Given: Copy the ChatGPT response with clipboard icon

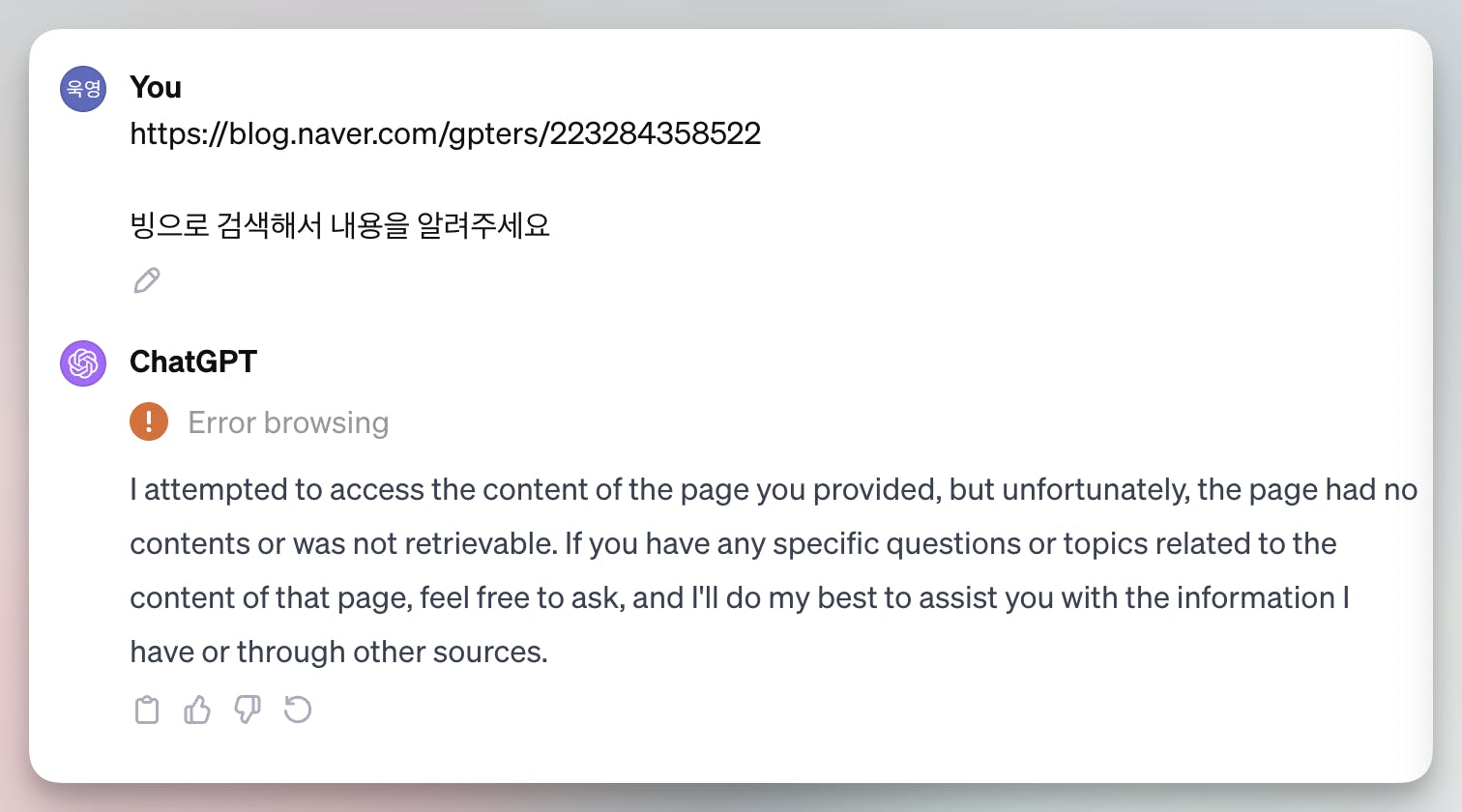Looking at the screenshot, I should (x=147, y=710).
